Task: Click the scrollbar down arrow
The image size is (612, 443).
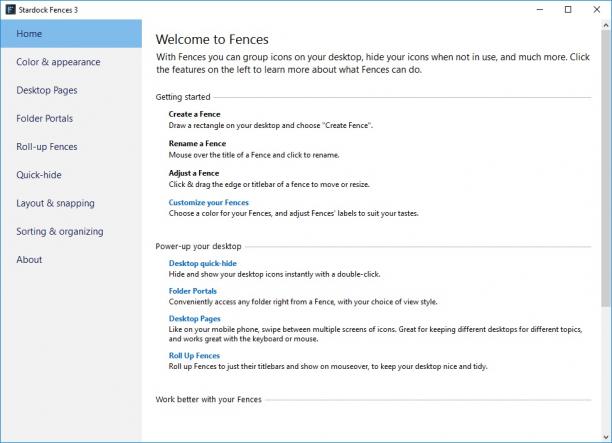Action: tap(606, 437)
